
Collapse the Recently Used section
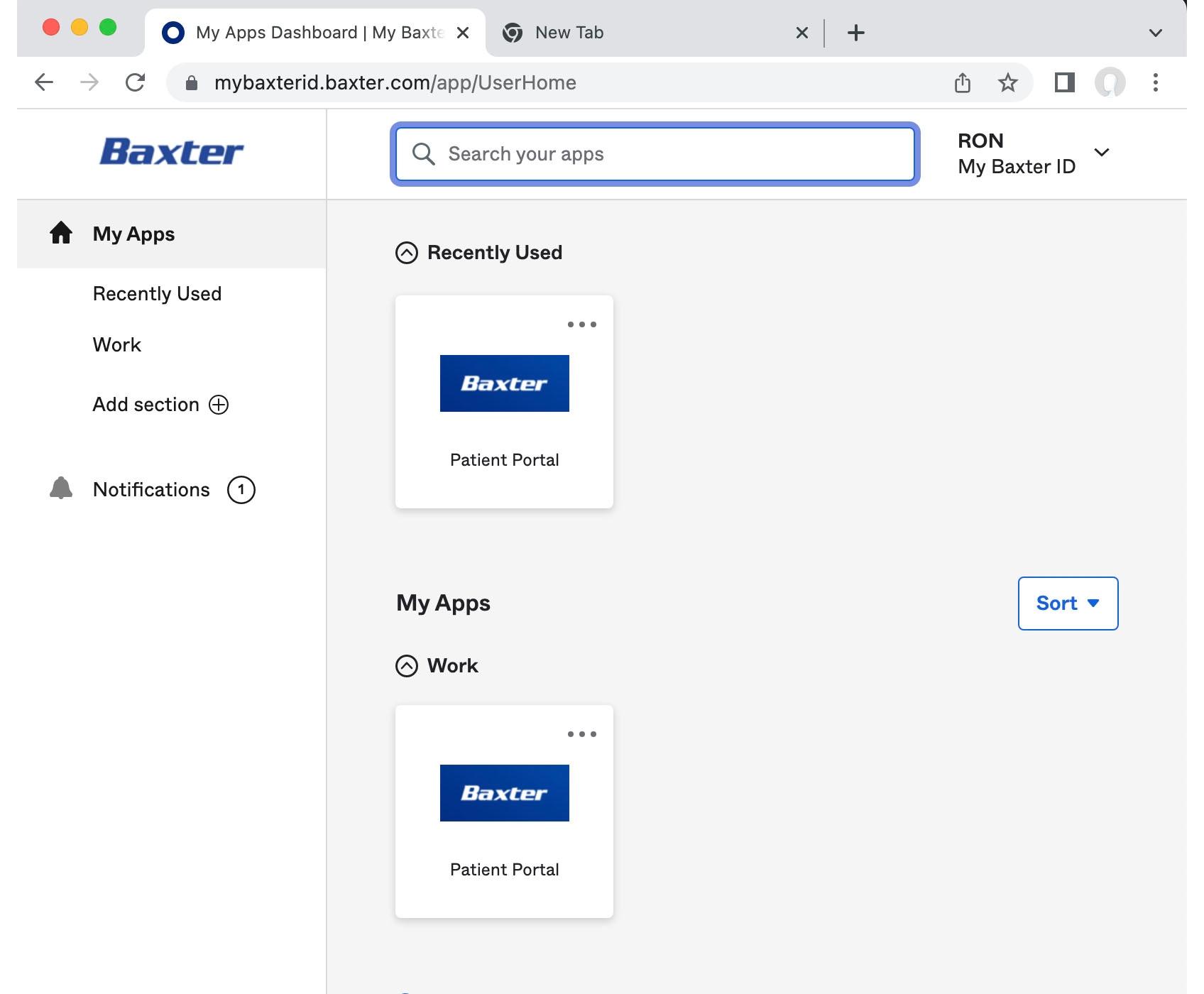click(x=407, y=253)
